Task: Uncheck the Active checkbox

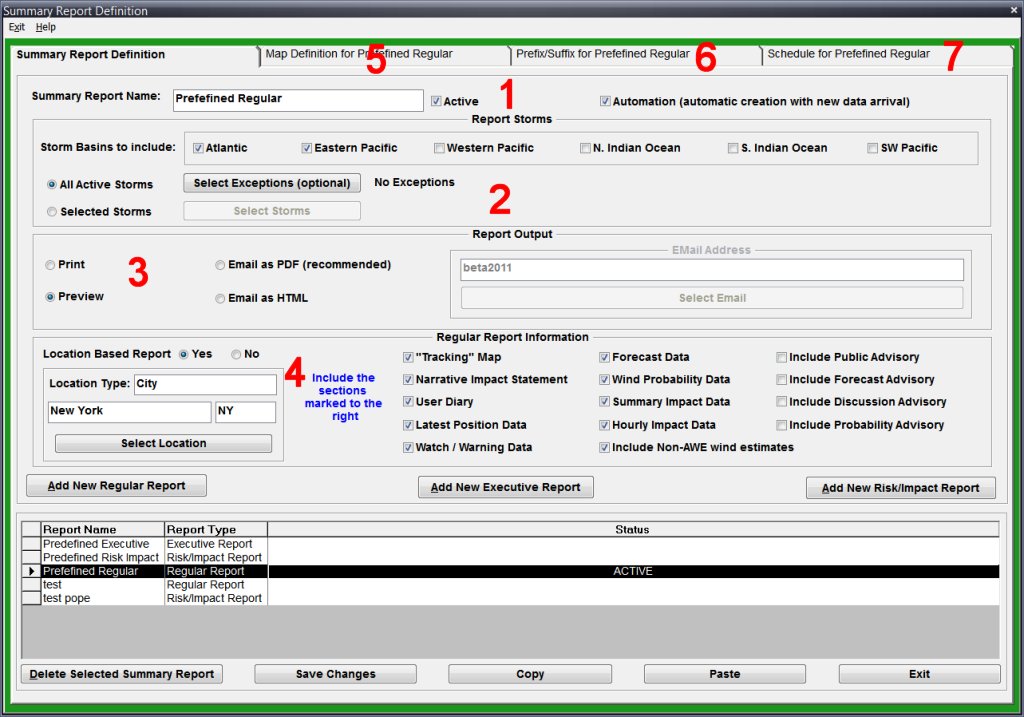Action: 437,101
